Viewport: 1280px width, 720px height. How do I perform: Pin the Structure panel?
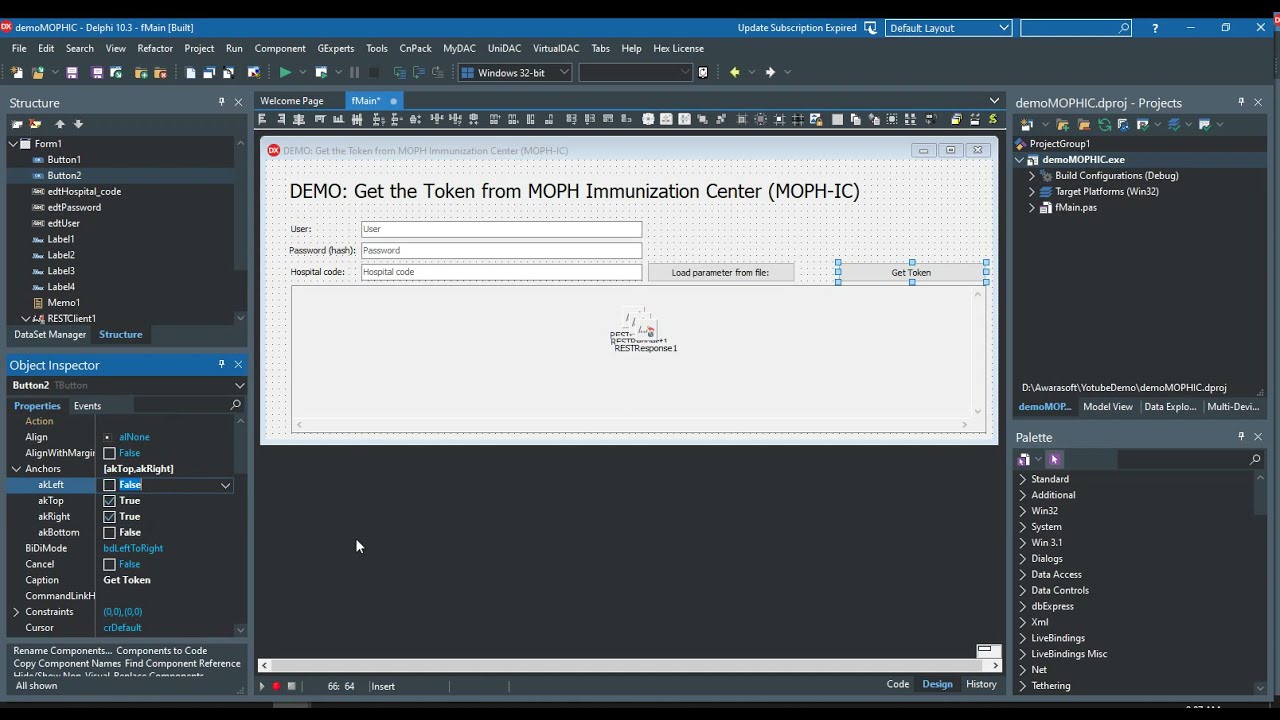coord(222,102)
